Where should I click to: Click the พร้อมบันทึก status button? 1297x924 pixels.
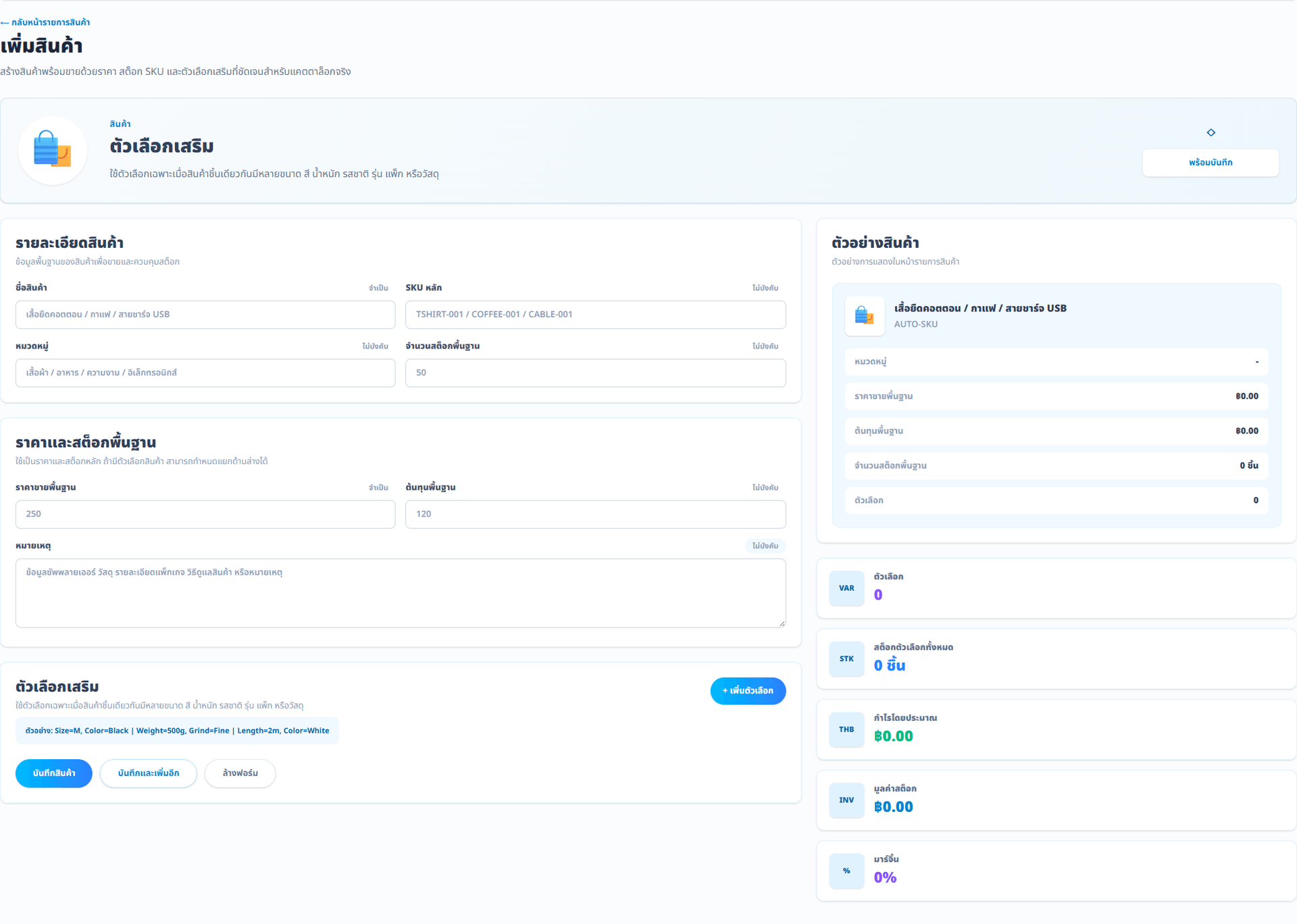(1211, 163)
